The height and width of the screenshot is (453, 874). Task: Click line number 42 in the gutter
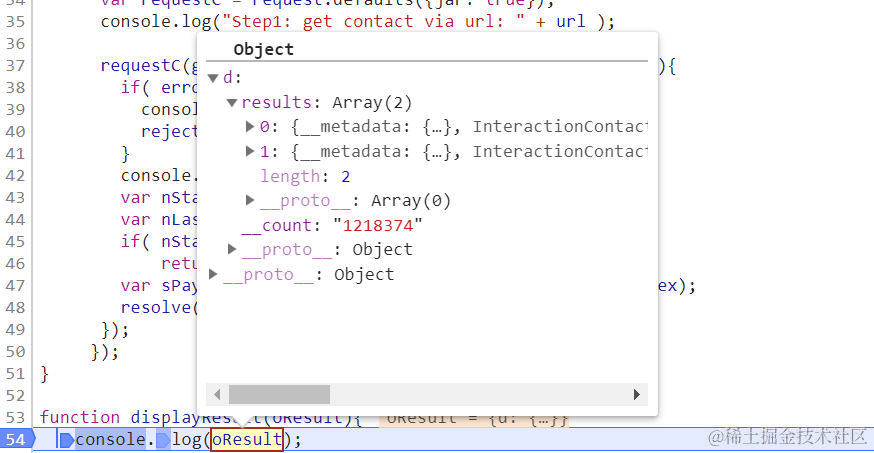(16, 176)
